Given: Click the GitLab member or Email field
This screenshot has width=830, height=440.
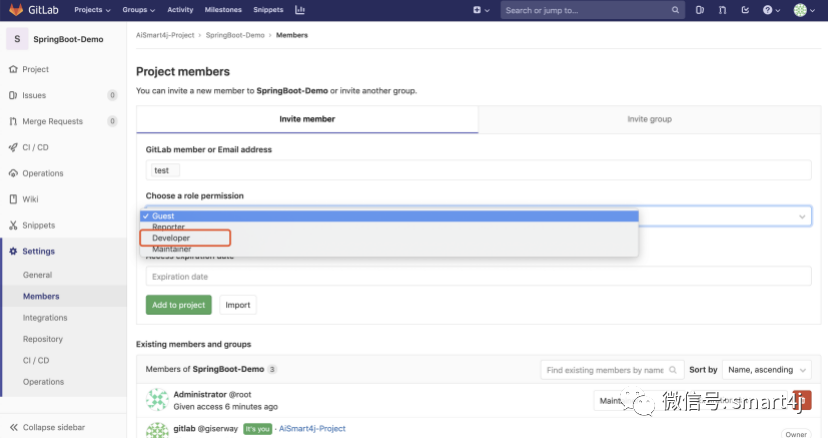Looking at the screenshot, I should [x=479, y=170].
